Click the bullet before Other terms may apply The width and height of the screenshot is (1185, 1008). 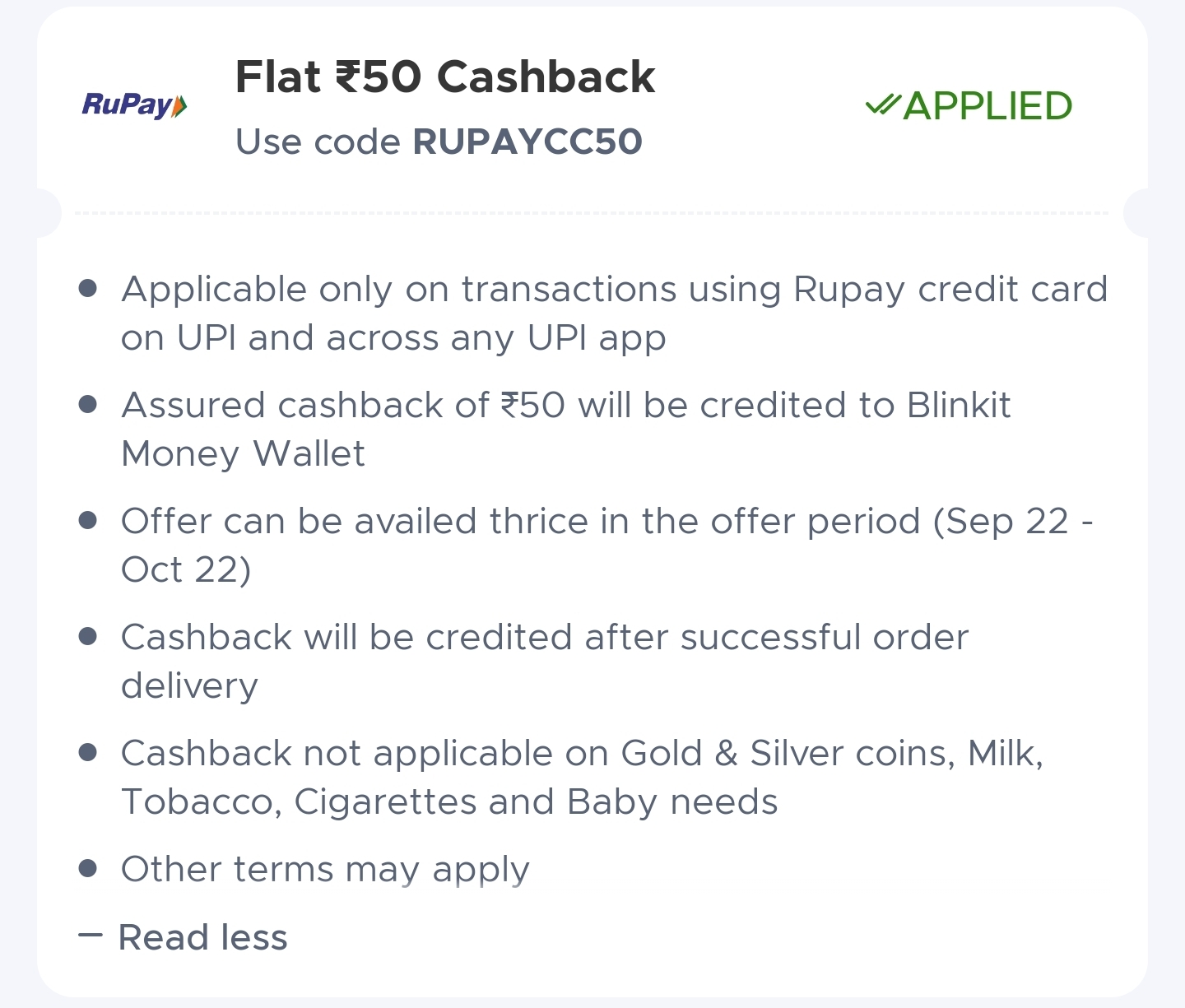pyautogui.click(x=88, y=869)
